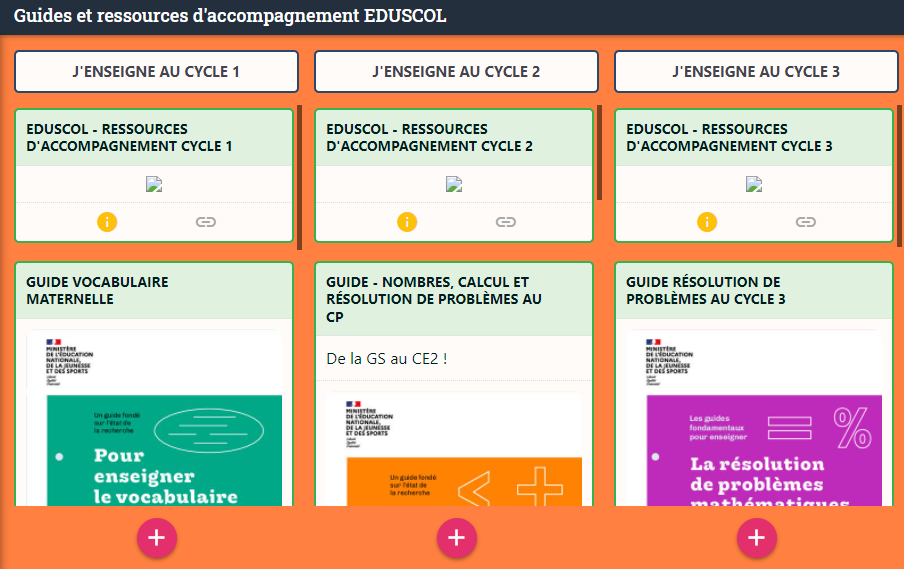Screen dimensions: 904x569
Task: Click the Cycle 1 column scrollbar
Action: tap(299, 178)
